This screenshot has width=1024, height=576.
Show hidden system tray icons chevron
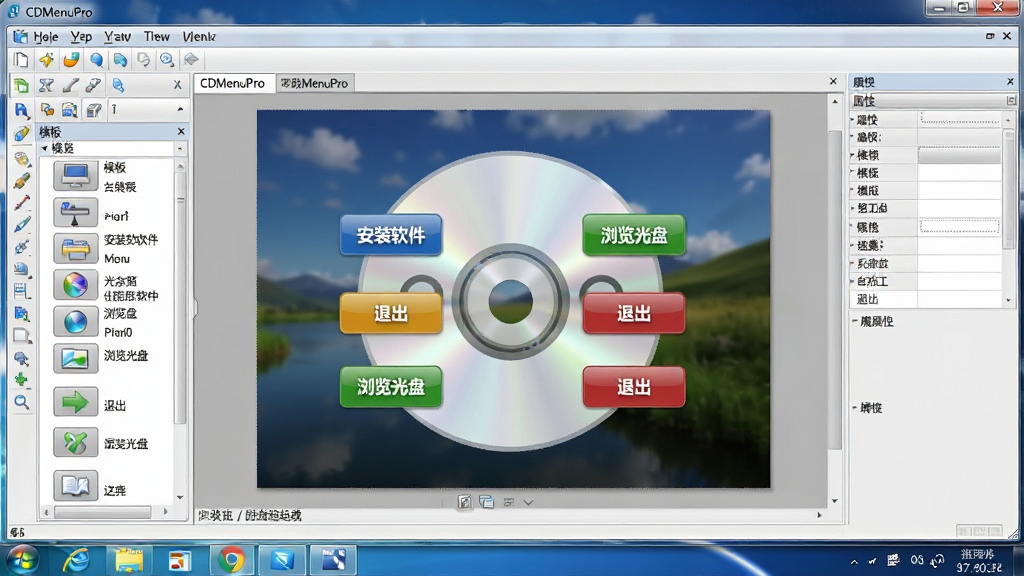coord(854,562)
